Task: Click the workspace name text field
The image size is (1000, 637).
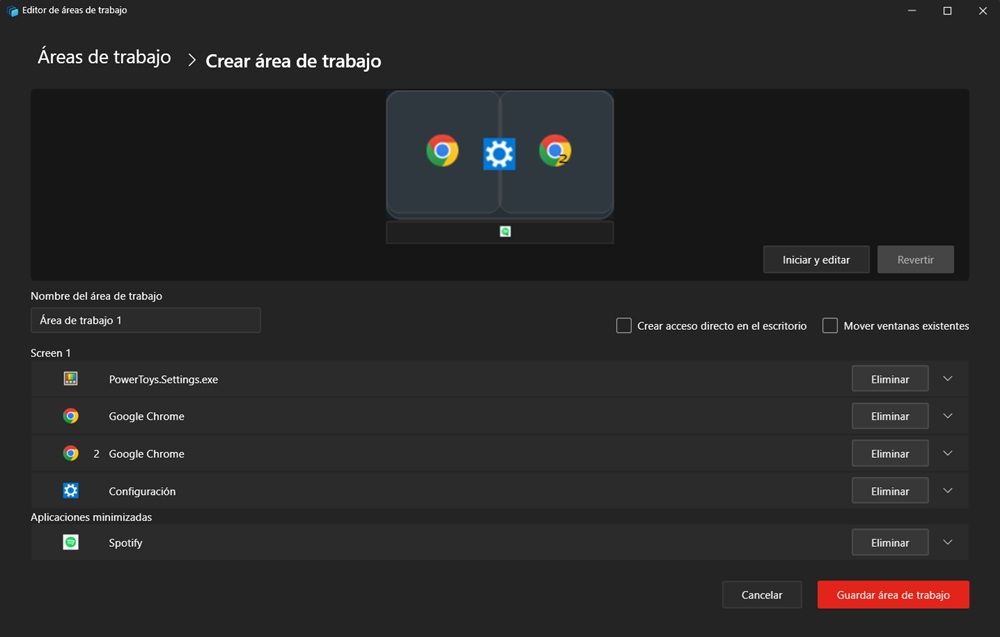Action: tap(145, 321)
